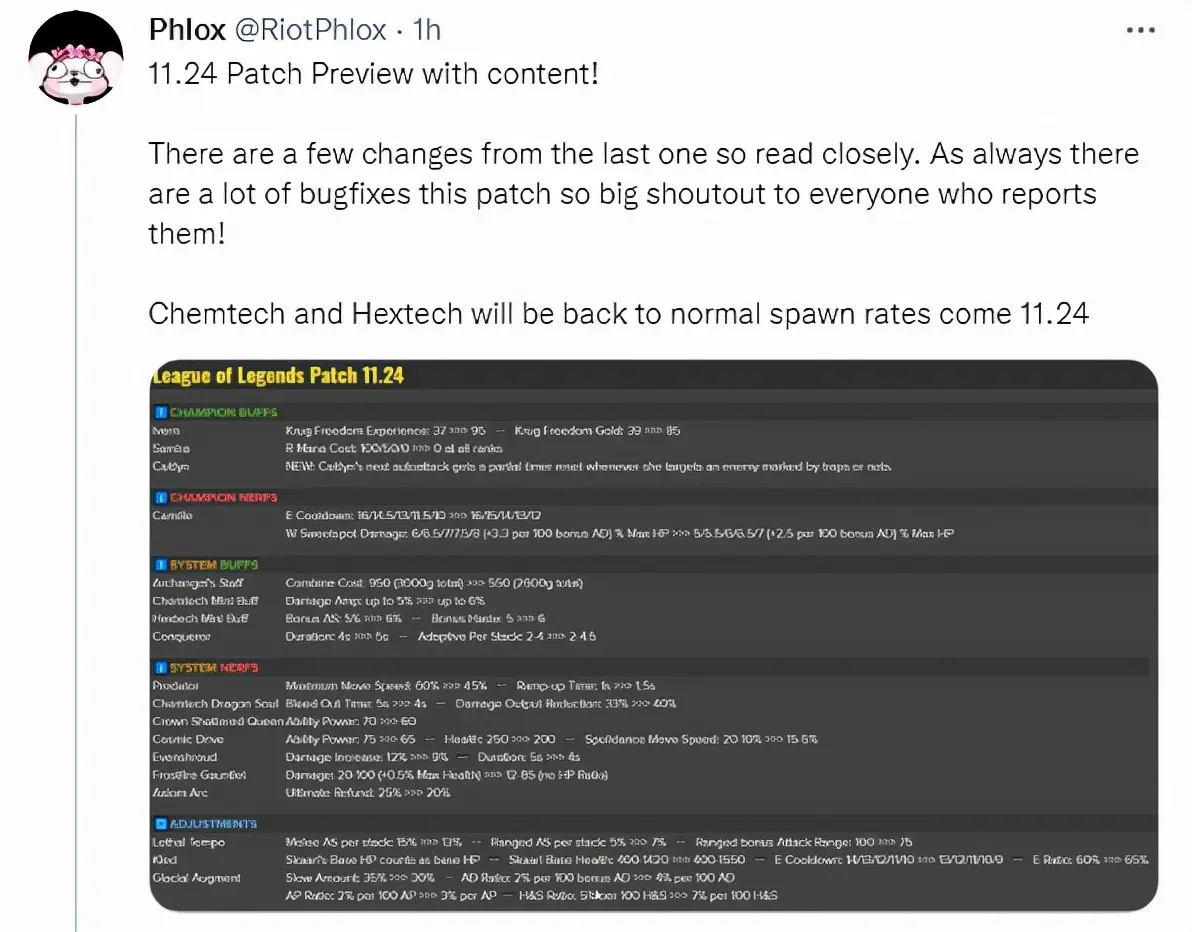Click the League of Legends Patch 11.24 title

coord(278,376)
